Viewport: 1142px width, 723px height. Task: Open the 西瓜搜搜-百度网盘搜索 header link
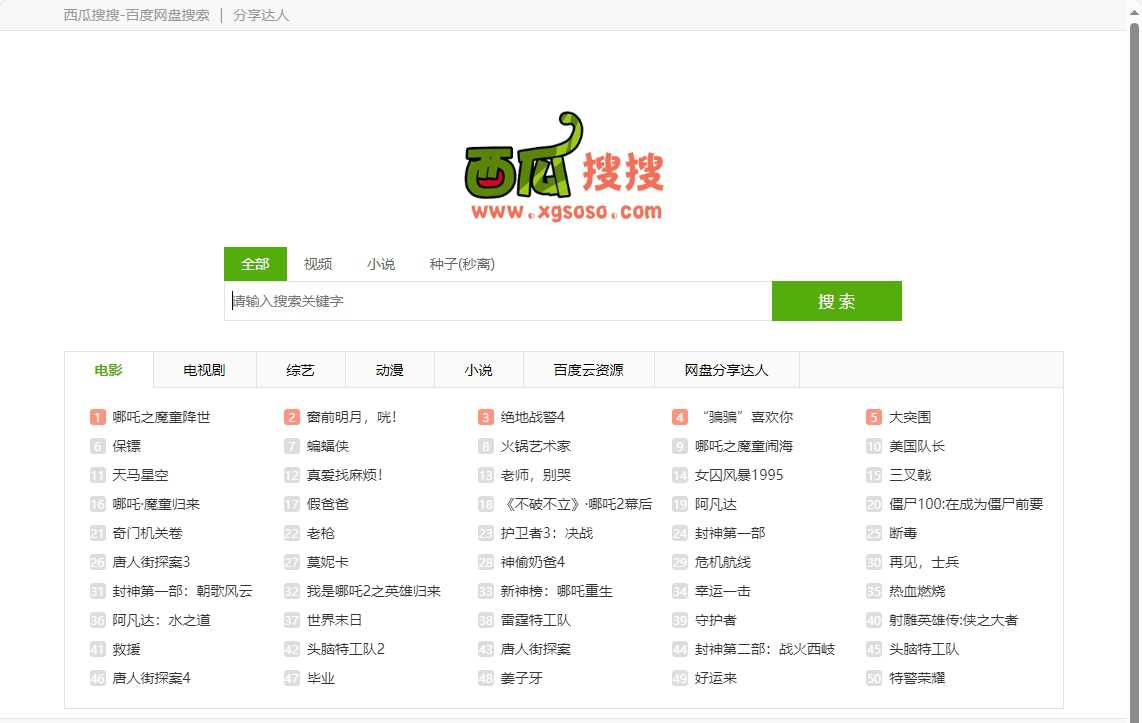tap(136, 15)
